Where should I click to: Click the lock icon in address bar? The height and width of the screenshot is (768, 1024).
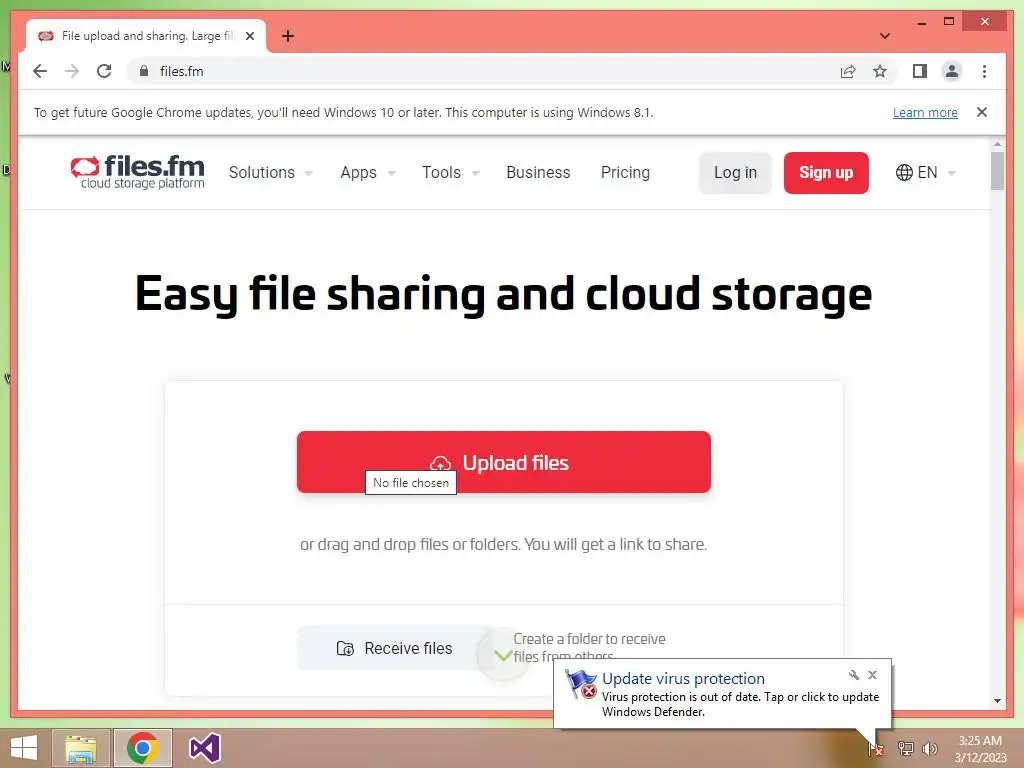point(144,71)
